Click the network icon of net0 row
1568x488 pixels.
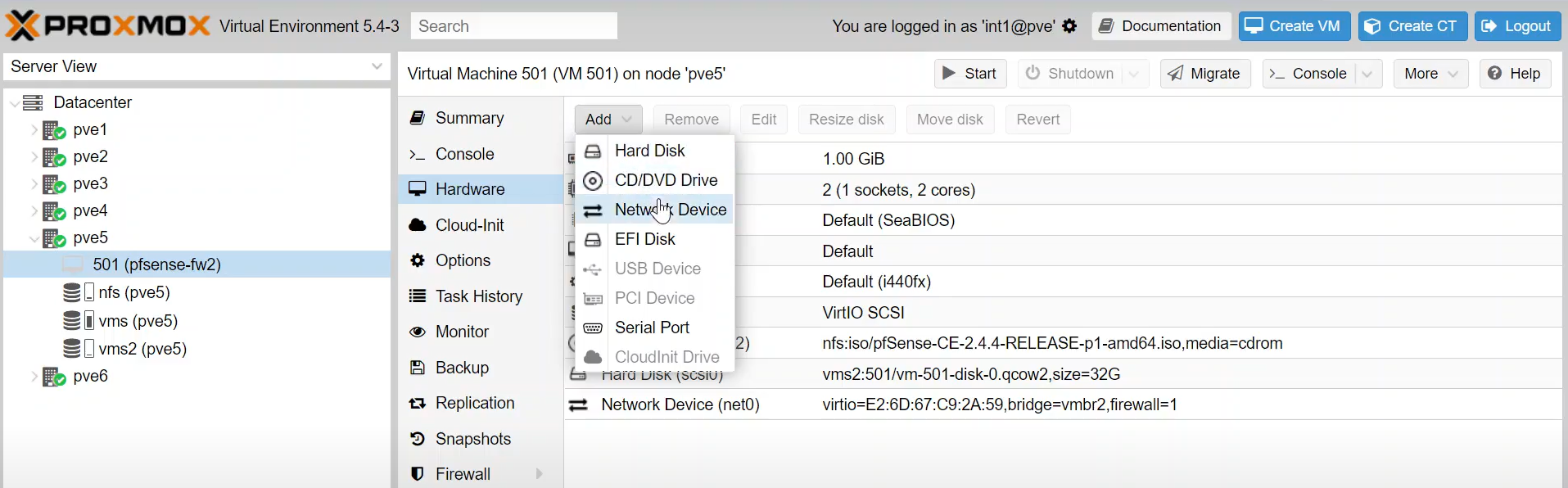click(578, 404)
